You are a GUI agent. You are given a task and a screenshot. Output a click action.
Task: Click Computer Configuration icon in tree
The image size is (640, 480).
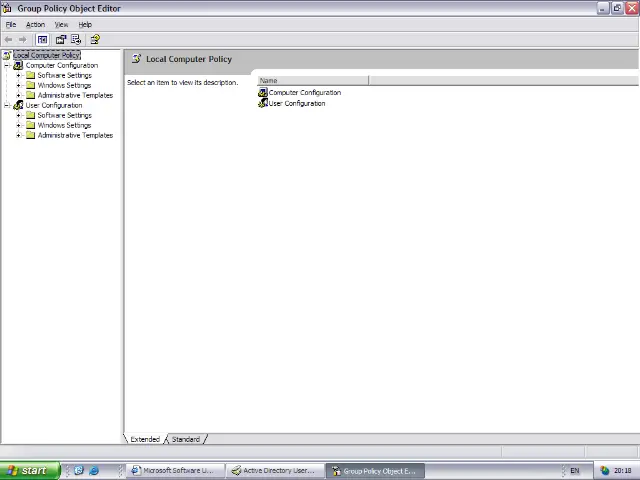tap(18, 65)
